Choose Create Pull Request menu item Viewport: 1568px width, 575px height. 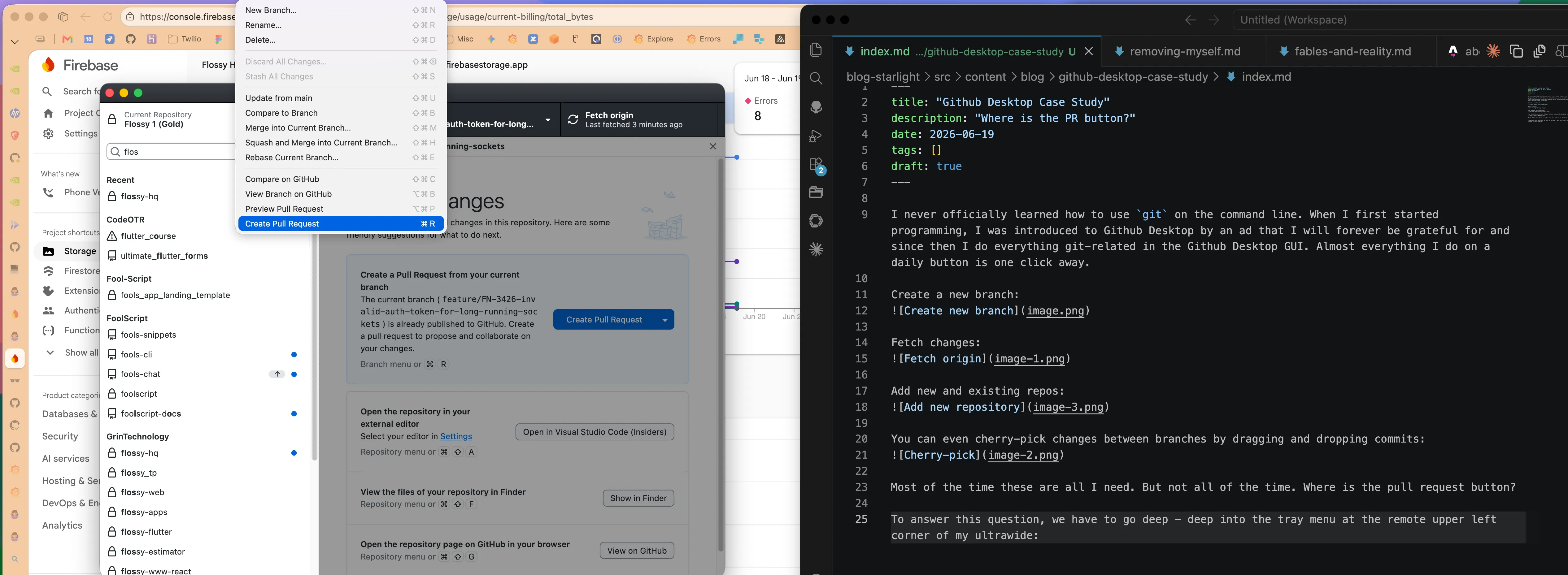[x=341, y=224]
